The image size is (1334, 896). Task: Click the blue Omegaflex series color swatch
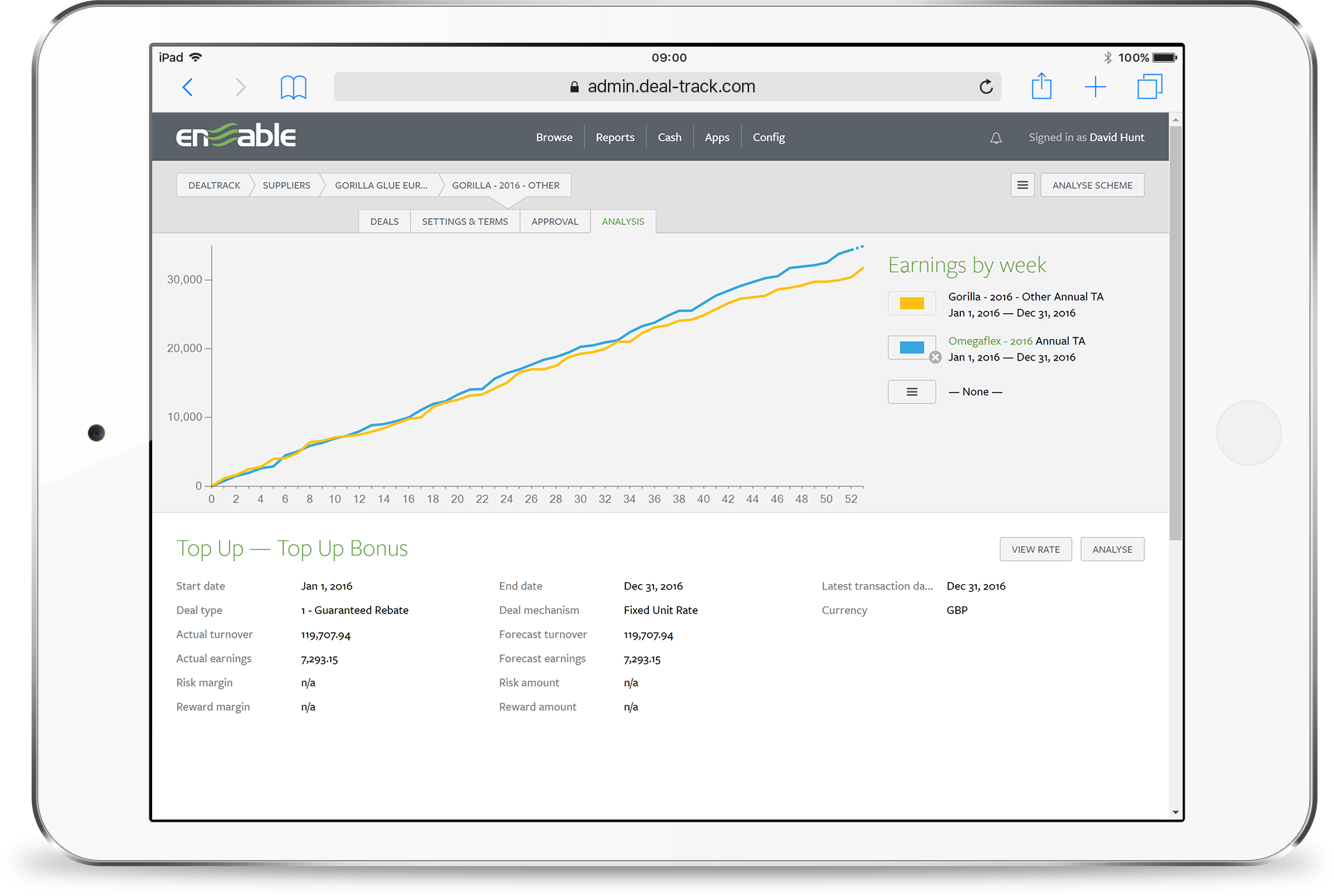tap(912, 347)
